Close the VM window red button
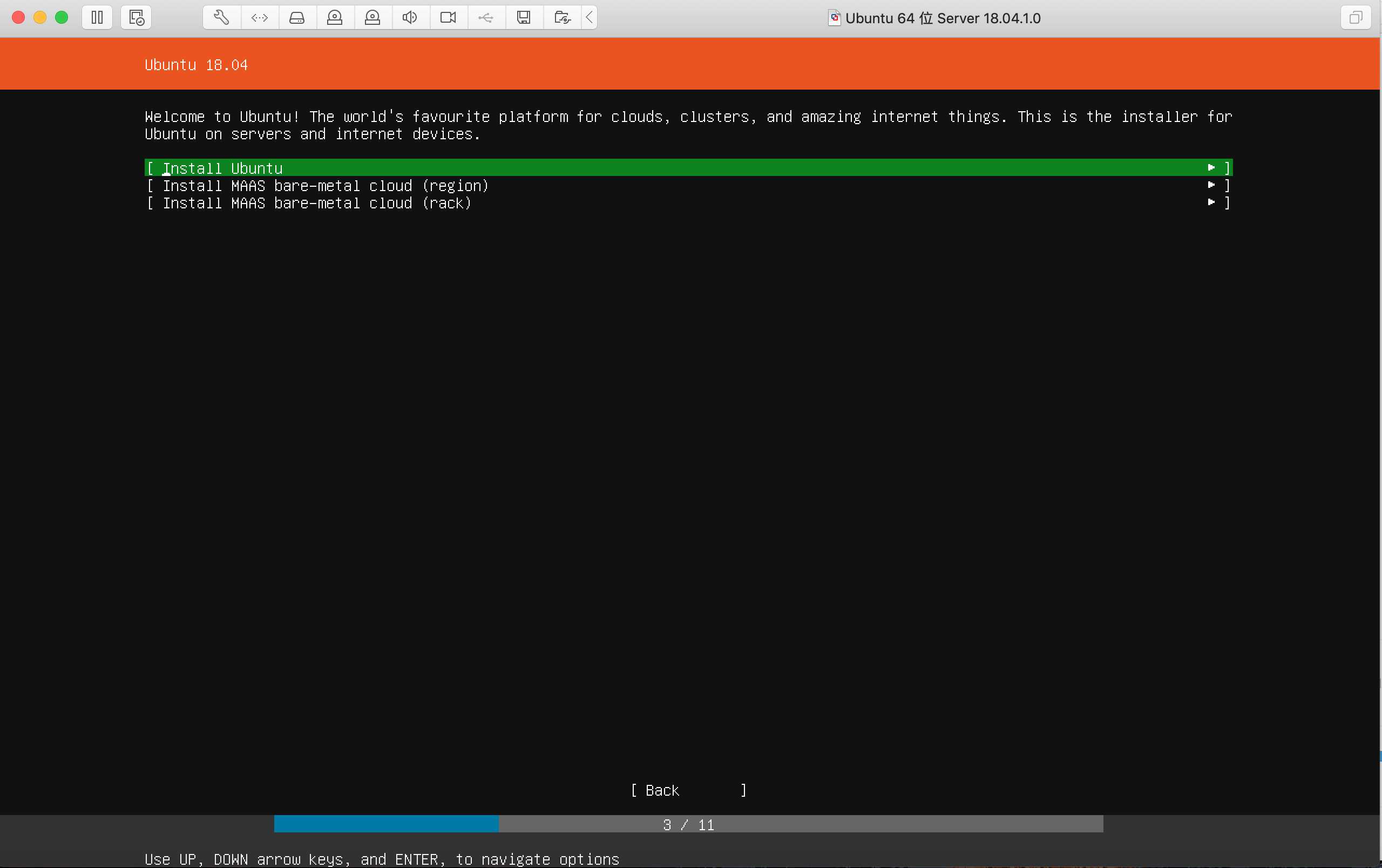This screenshot has width=1382, height=868. tap(18, 18)
